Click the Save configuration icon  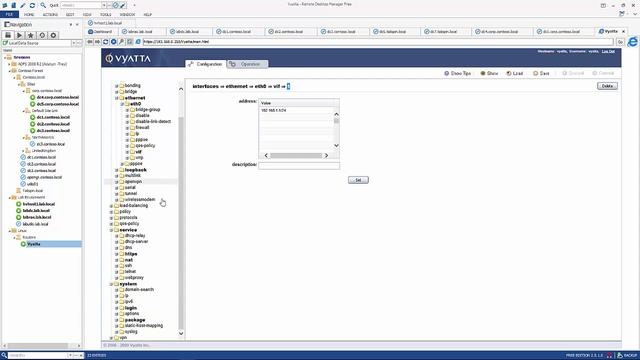[536, 73]
